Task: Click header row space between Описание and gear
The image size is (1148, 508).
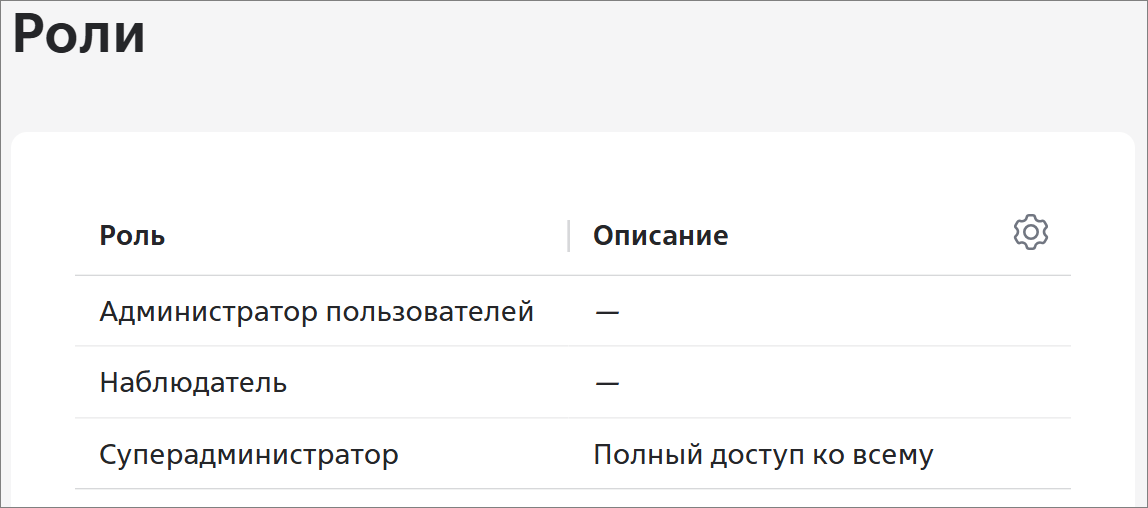Action: tap(868, 236)
